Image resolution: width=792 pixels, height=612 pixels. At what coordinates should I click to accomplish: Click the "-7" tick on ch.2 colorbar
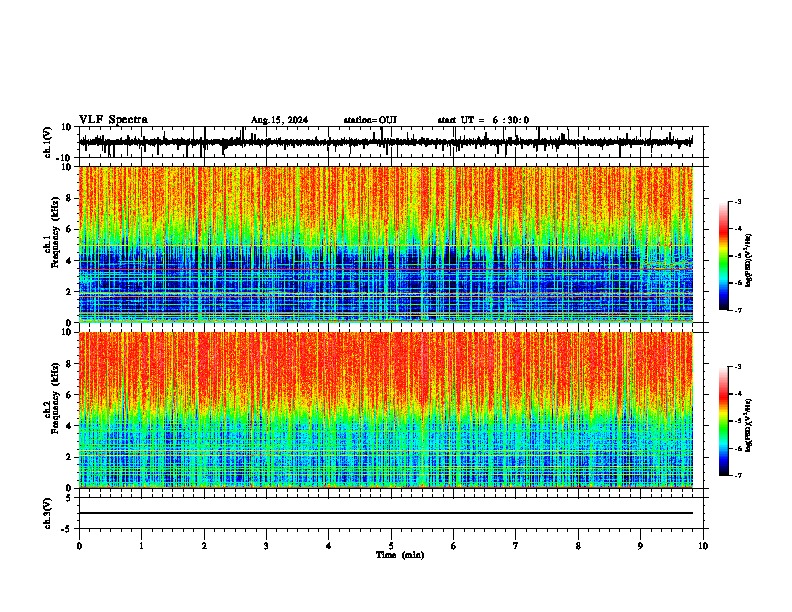click(738, 475)
